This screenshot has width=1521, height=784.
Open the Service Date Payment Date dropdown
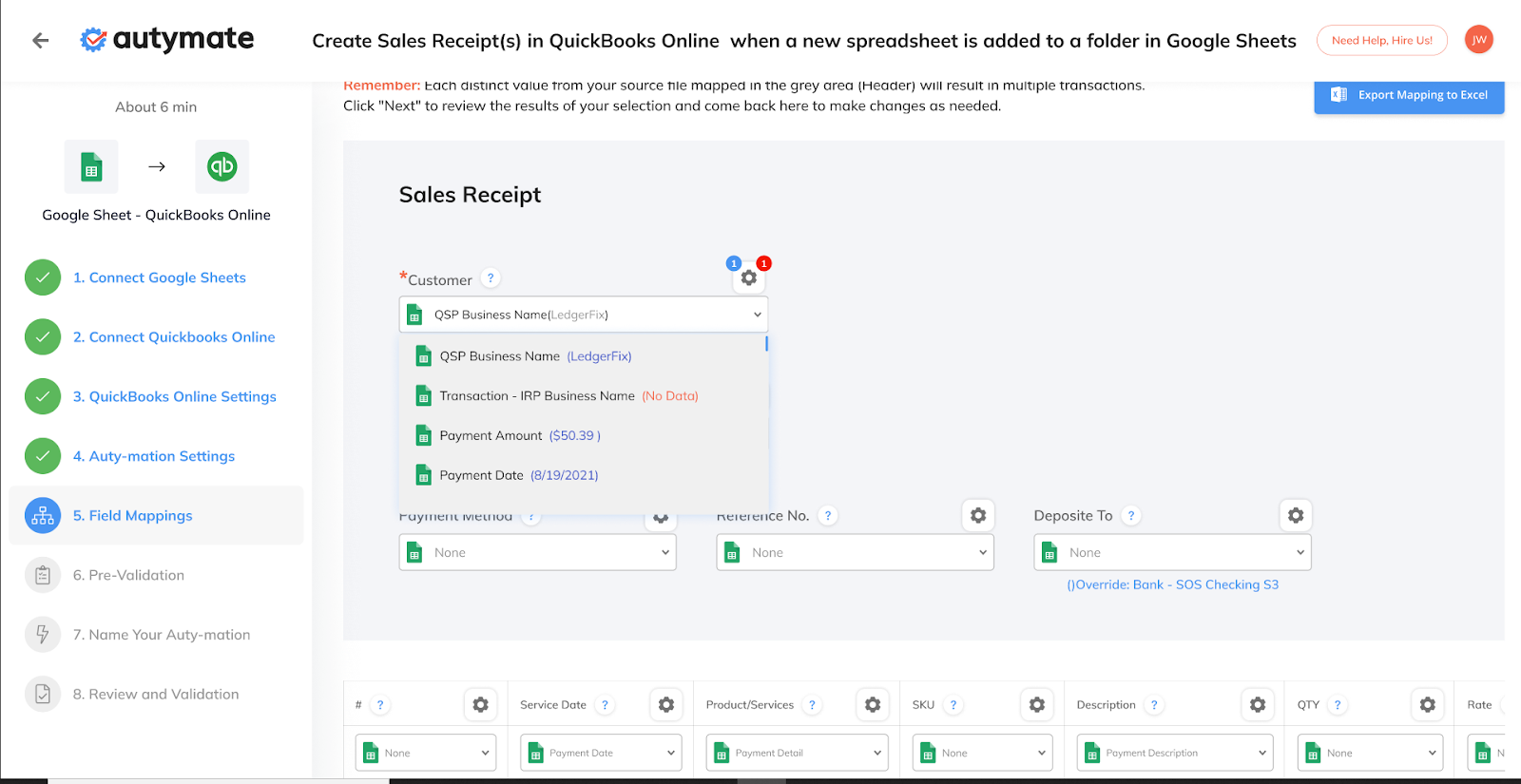pos(601,753)
